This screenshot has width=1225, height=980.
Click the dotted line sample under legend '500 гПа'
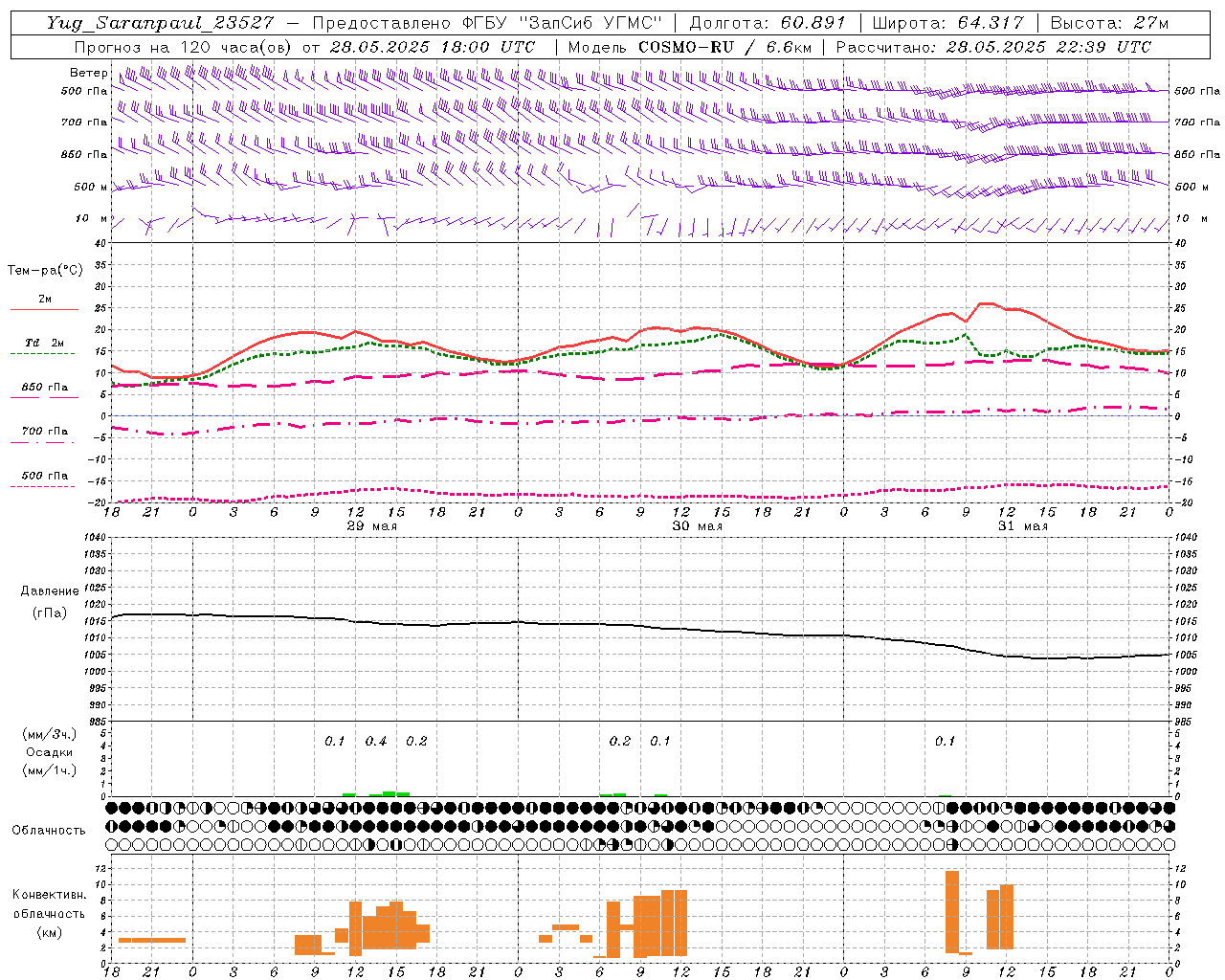tap(44, 486)
